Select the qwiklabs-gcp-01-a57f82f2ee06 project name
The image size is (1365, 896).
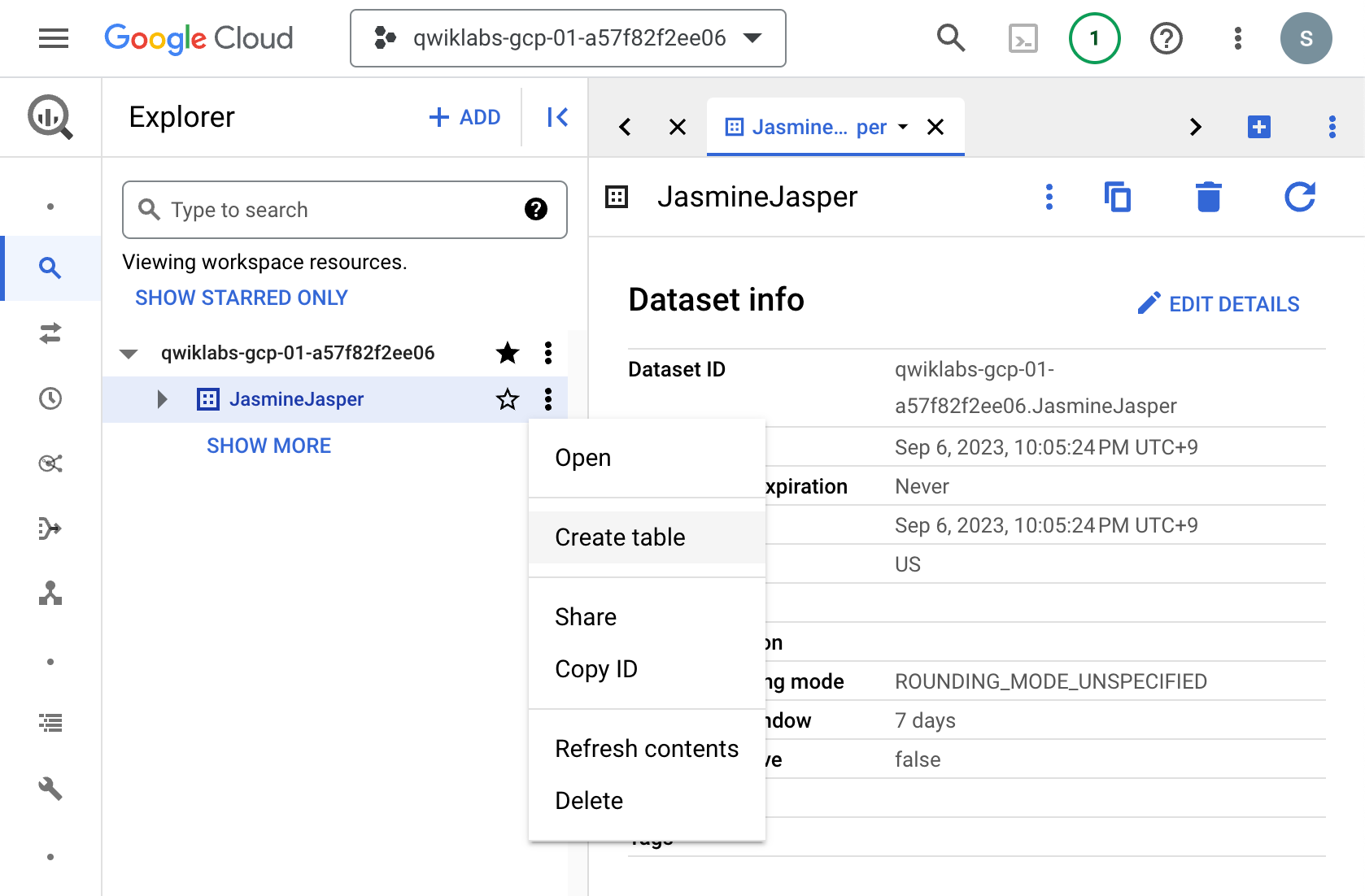(298, 353)
